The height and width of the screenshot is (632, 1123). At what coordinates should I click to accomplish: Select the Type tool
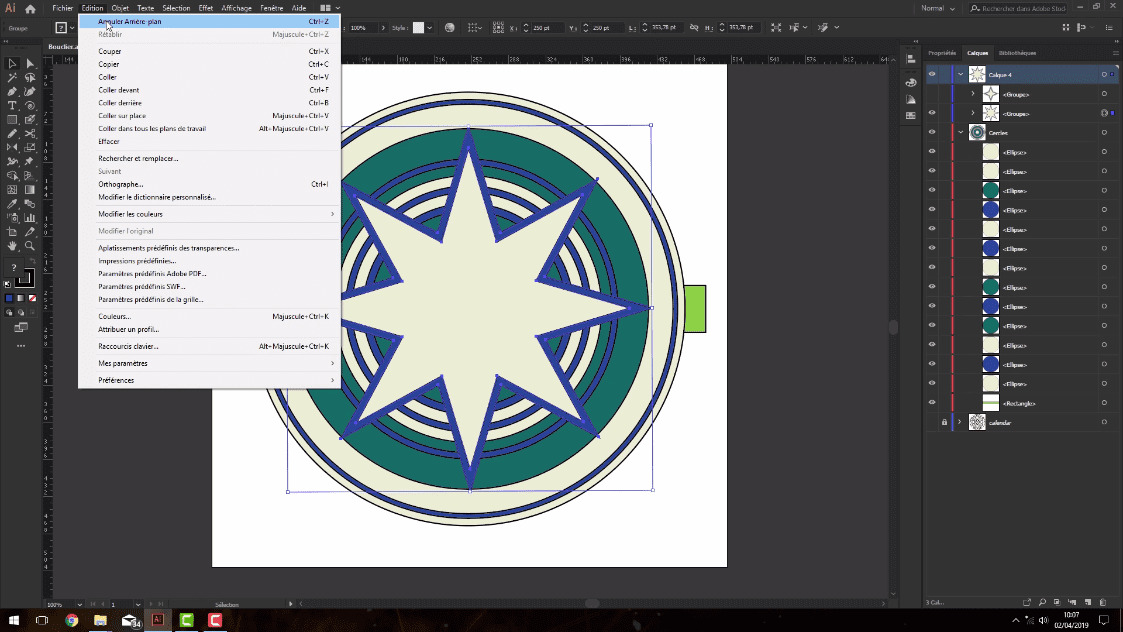(13, 104)
